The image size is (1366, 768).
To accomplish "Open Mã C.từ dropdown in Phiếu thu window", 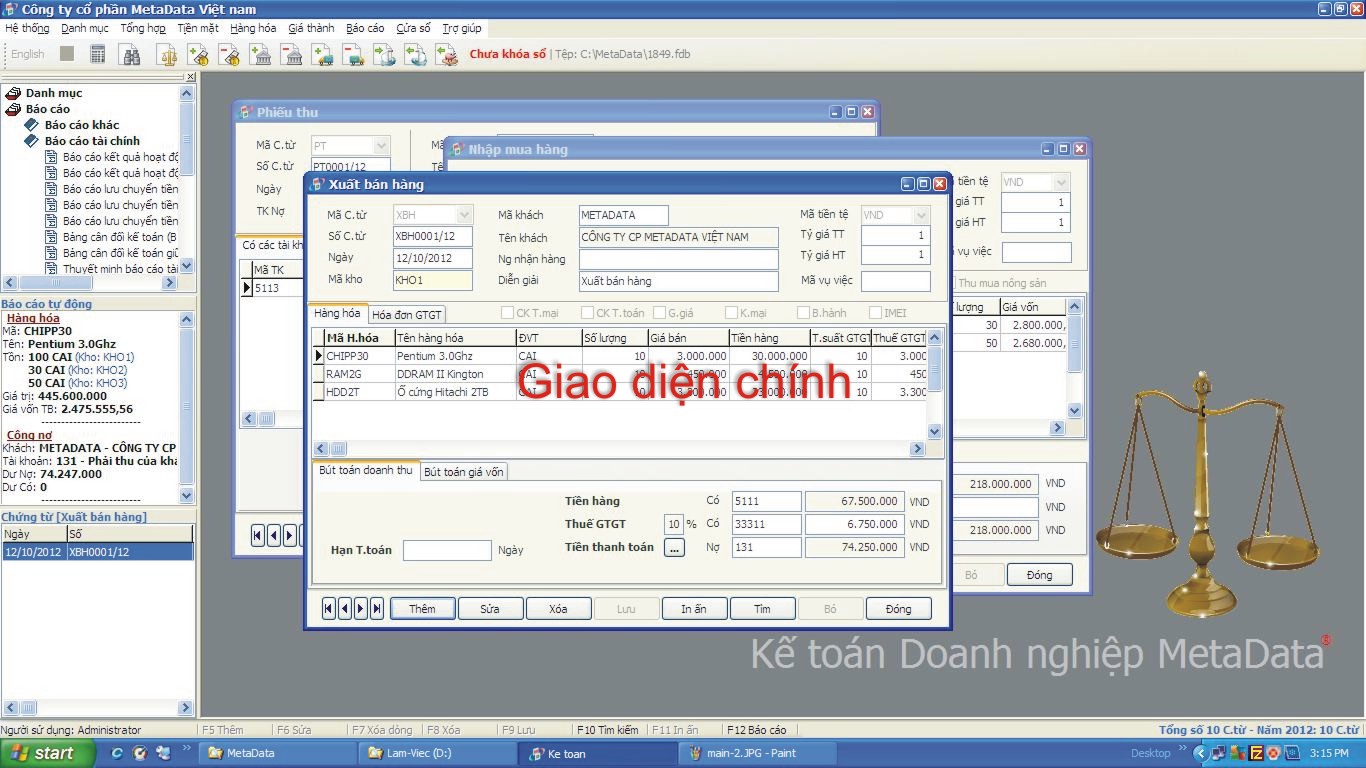I will pyautogui.click(x=381, y=146).
